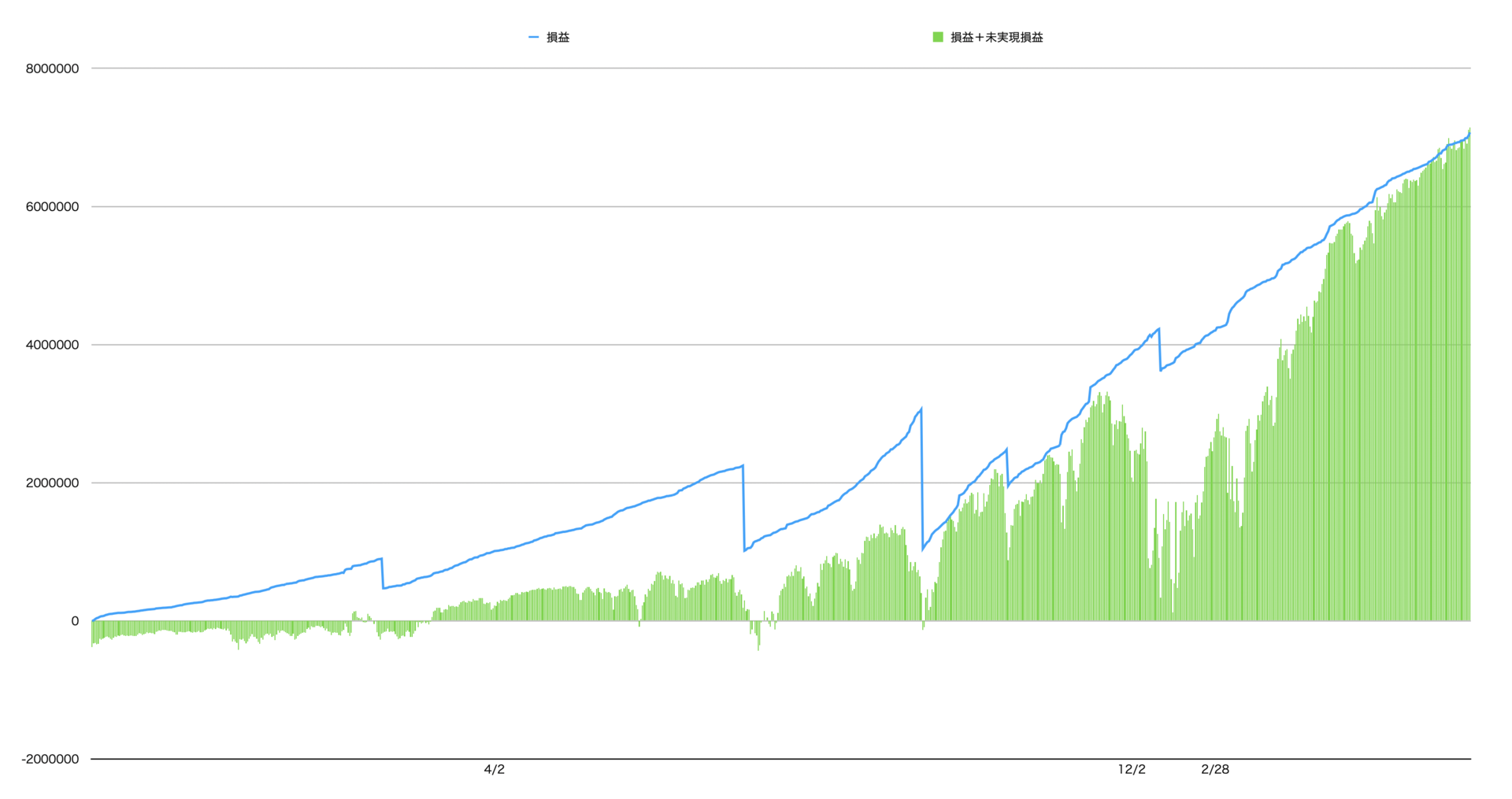Click the 4000000 y-axis label
Screen dimensions: 1512x799
(x=52, y=345)
